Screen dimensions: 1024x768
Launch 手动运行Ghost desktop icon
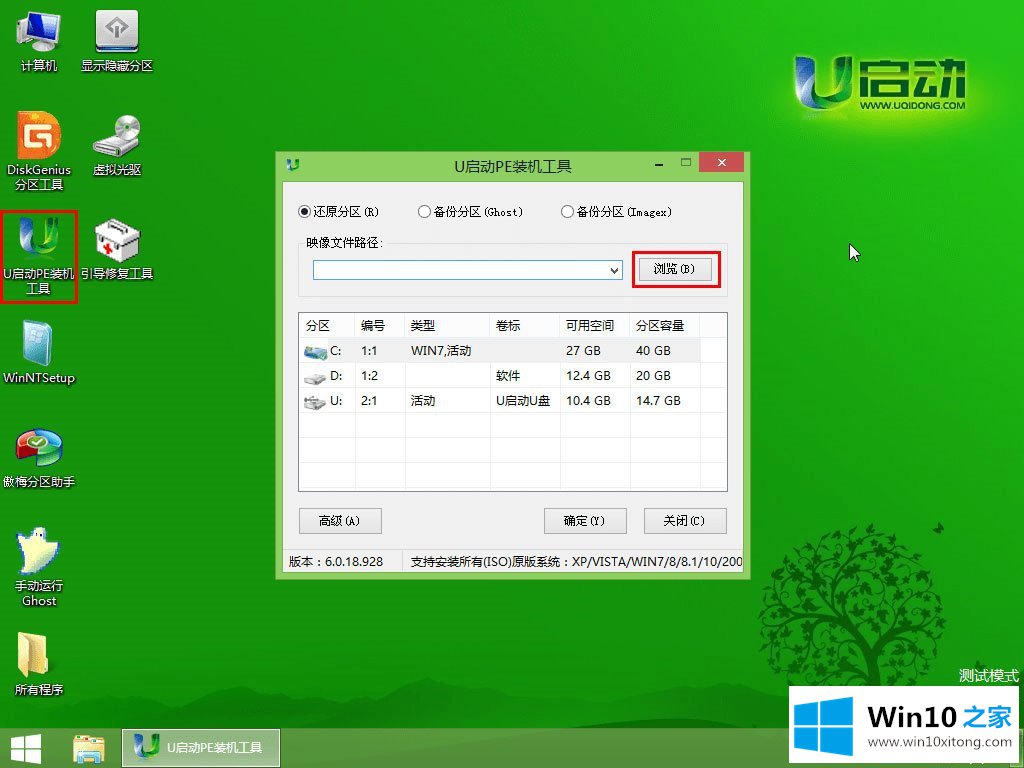click(39, 567)
